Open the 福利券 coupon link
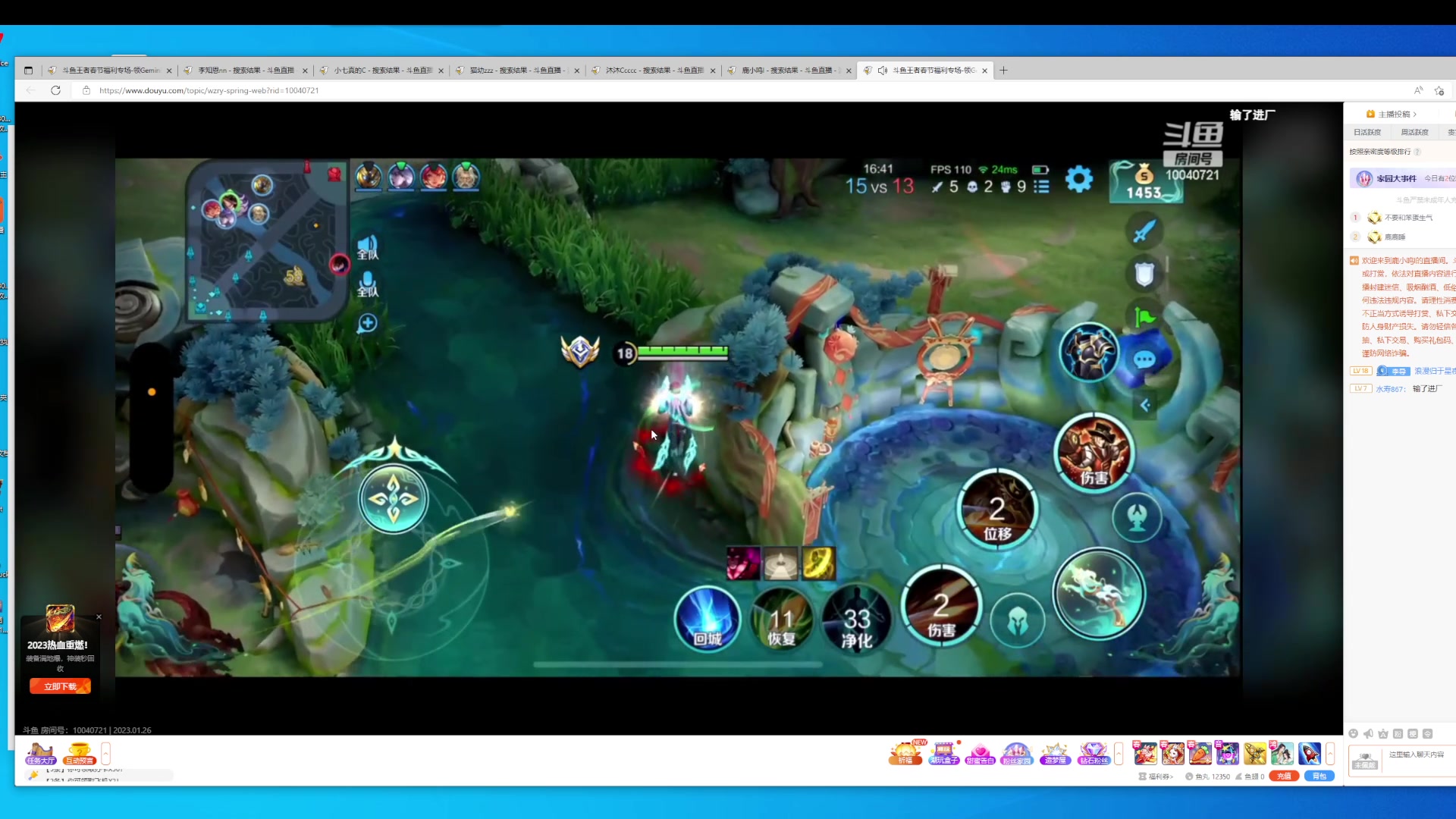This screenshot has height=819, width=1456. pyautogui.click(x=1156, y=777)
